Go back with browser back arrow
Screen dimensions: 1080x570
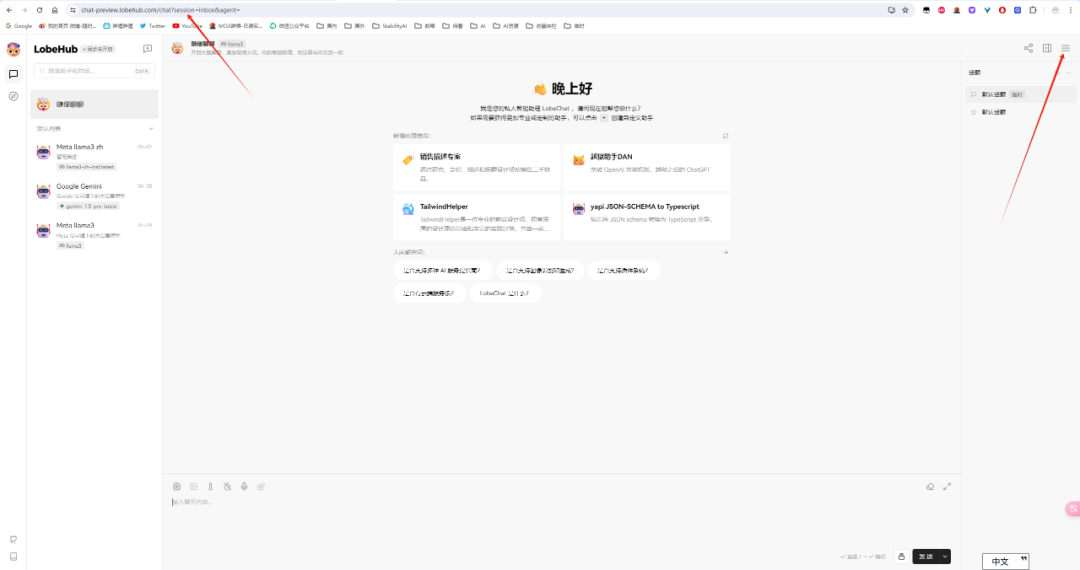coord(9,10)
